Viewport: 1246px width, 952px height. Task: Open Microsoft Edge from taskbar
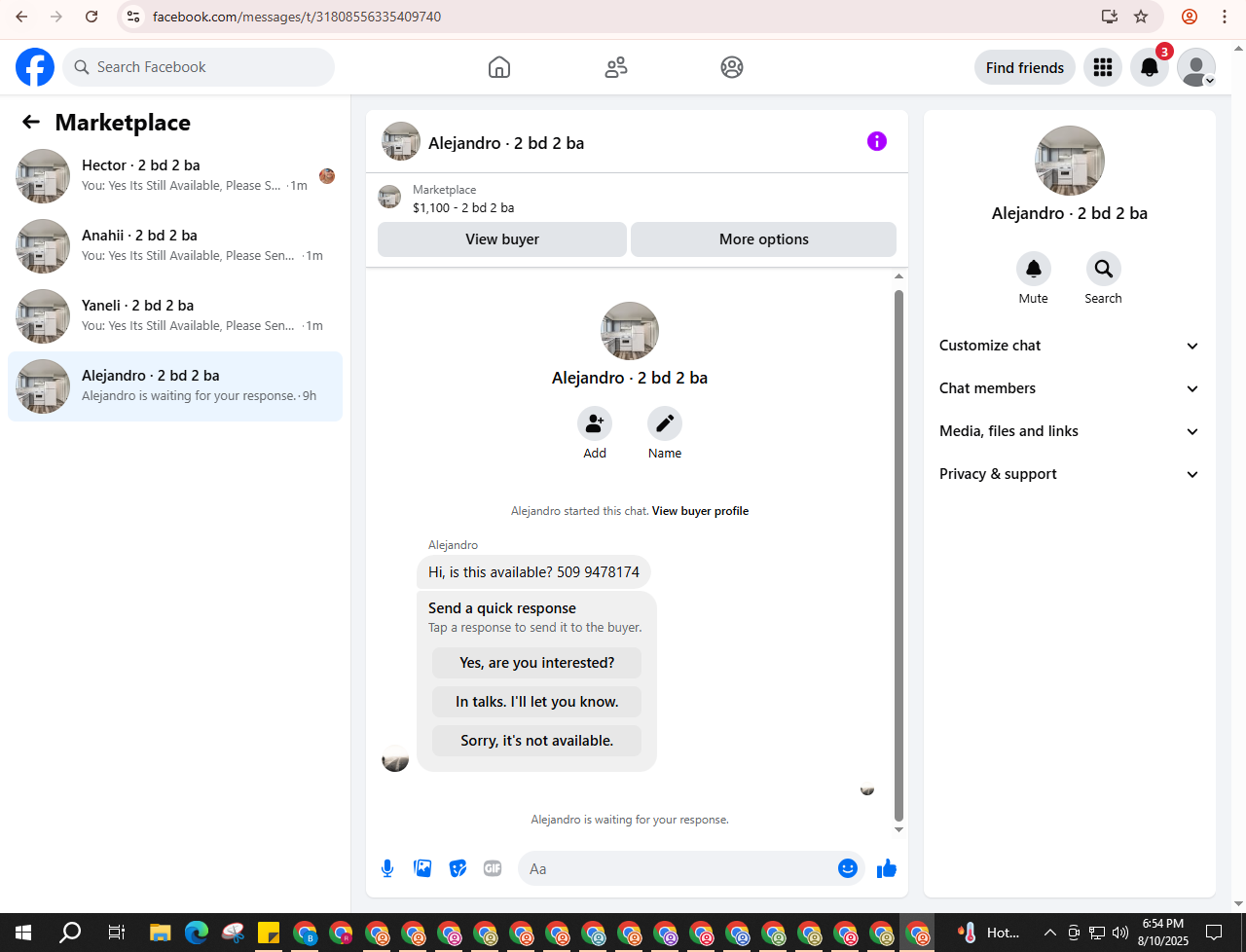[197, 933]
